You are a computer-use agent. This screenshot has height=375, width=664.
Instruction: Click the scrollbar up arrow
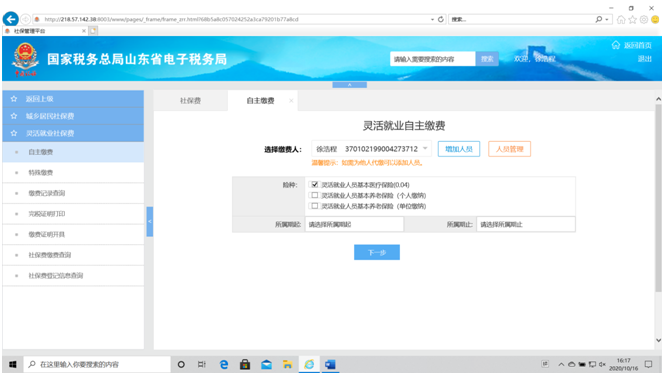[x=658, y=99]
